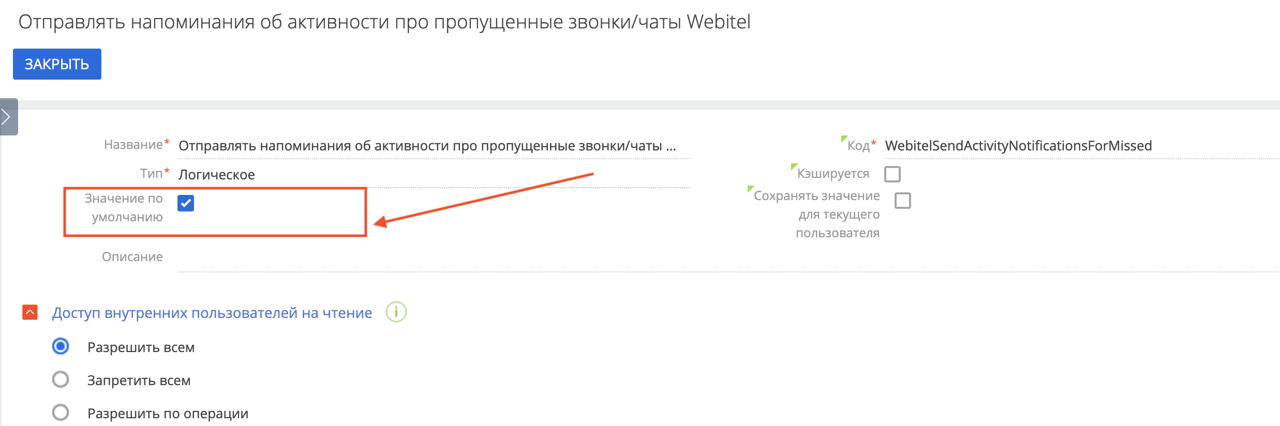Screen dimensions: 1280x426
Task: Open the green info icon near access heading
Action: tap(396, 313)
